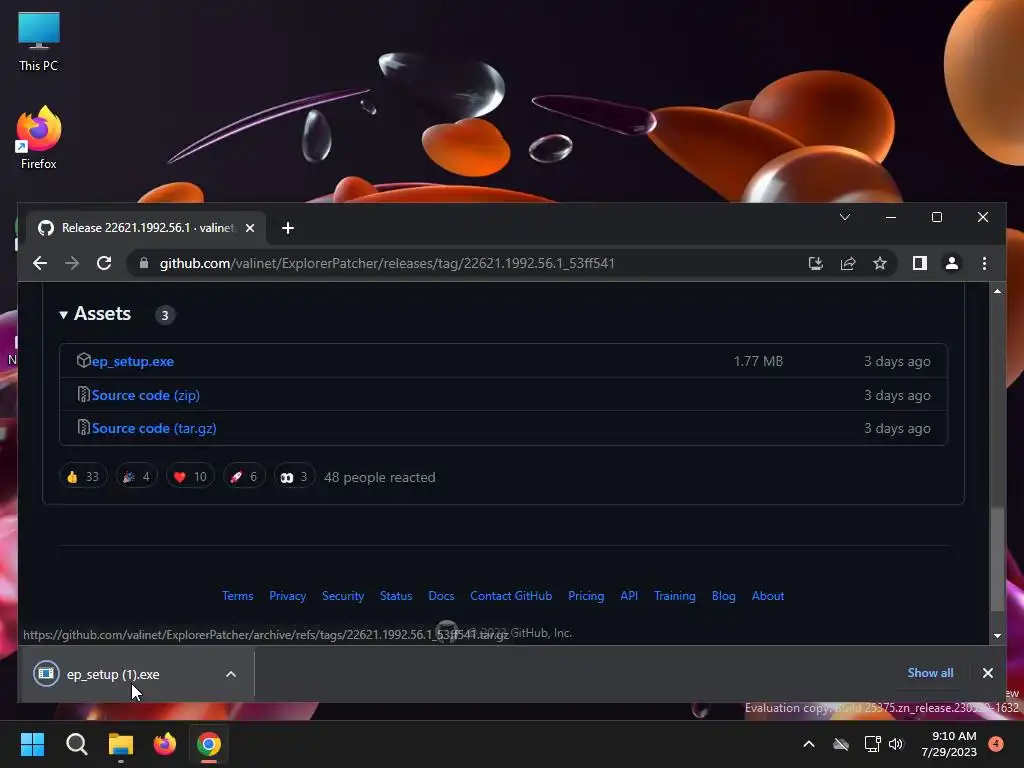
Task: Open About footer link
Action: coord(767,596)
